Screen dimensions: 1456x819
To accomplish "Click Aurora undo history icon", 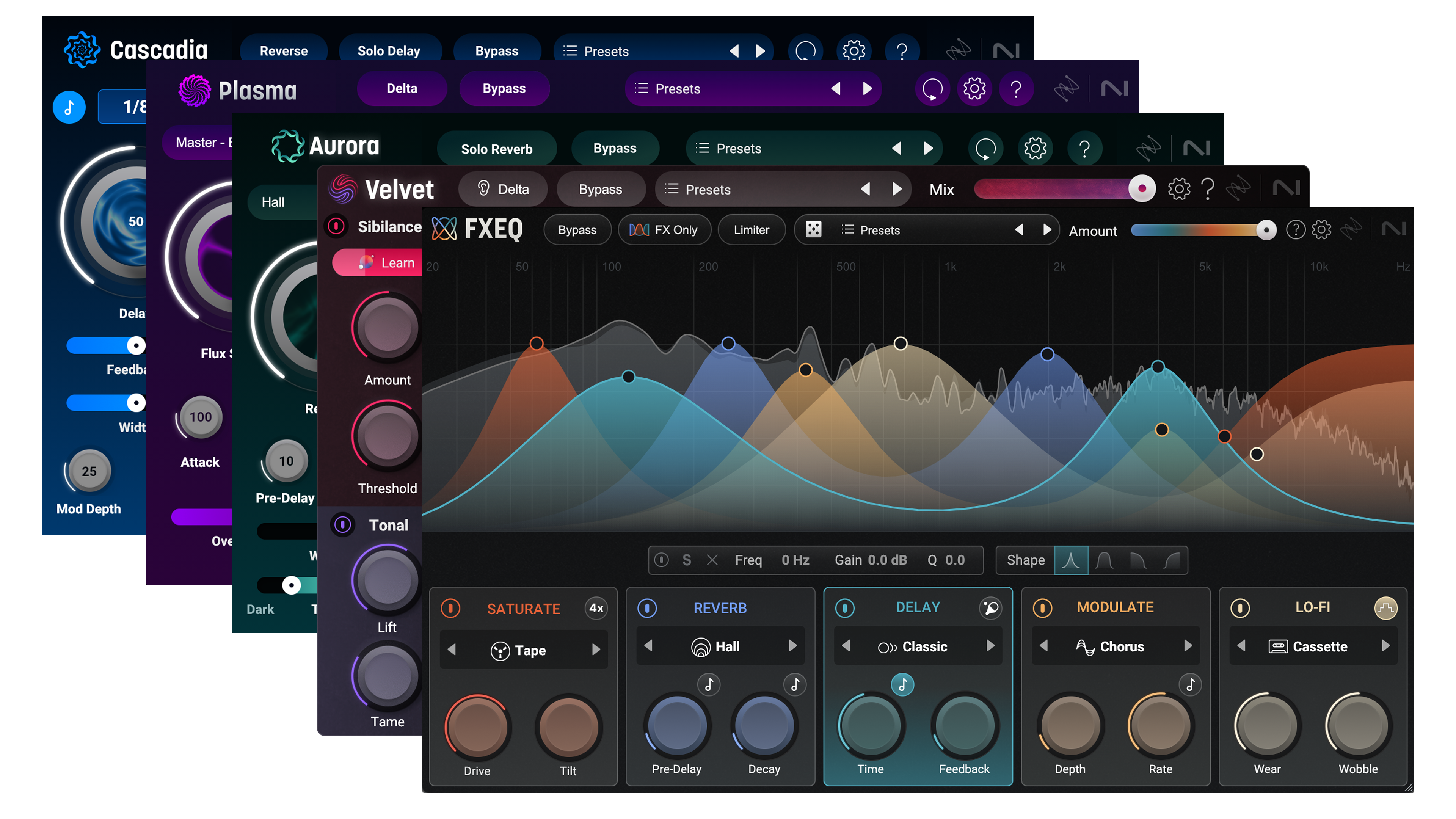I will 986,149.
